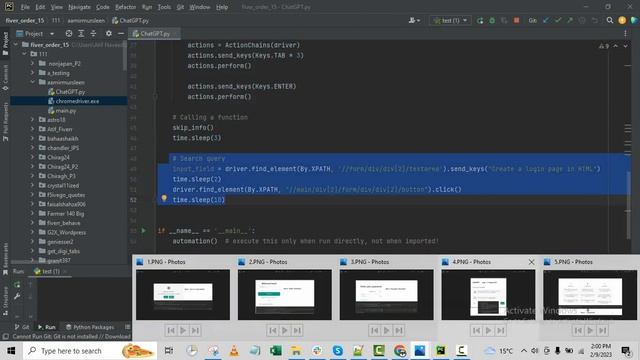Click next button under 1.PNG preview
This screenshot has width=640, height=360.
click(195, 330)
